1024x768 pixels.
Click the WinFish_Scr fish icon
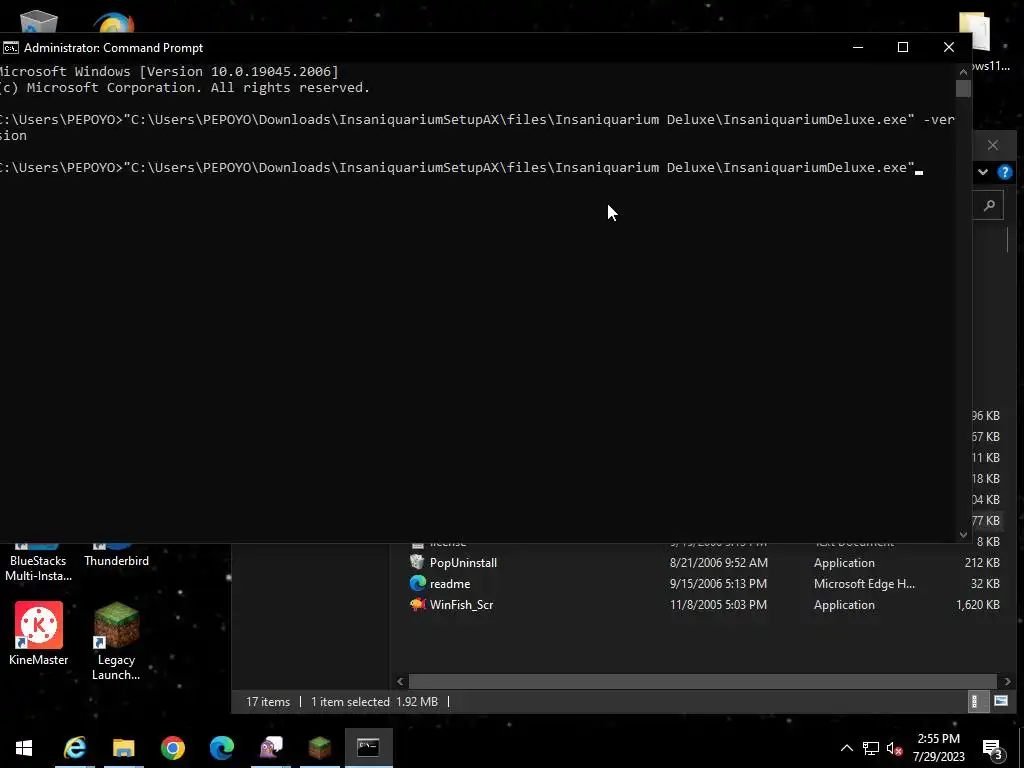[x=417, y=604]
